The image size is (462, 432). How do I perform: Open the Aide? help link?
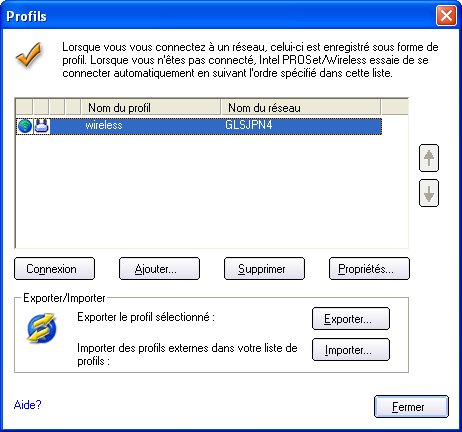pos(27,405)
